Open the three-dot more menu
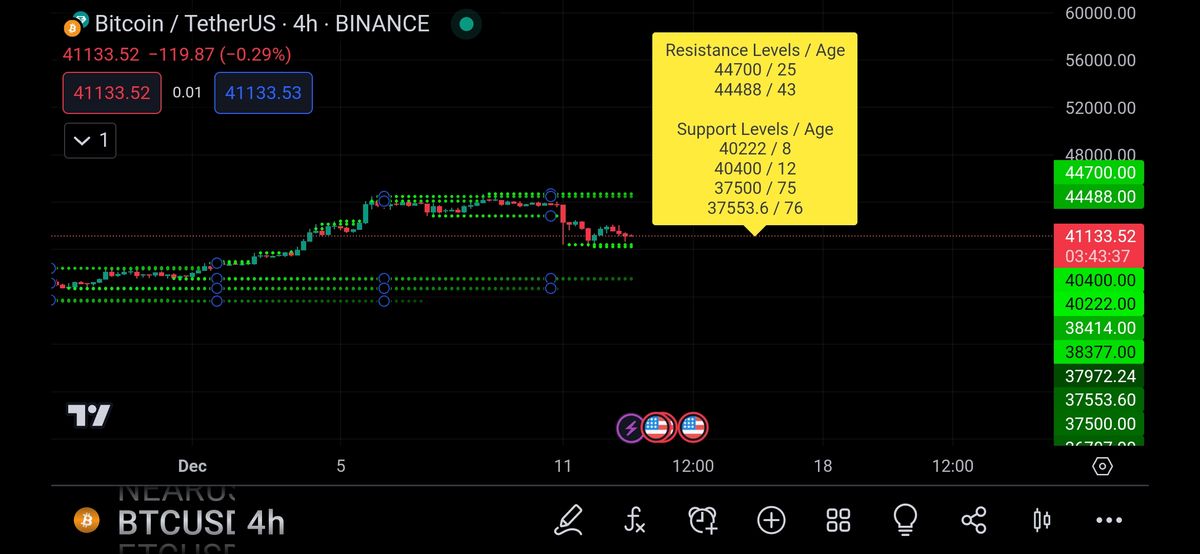The height and width of the screenshot is (554, 1200). (x=1109, y=519)
